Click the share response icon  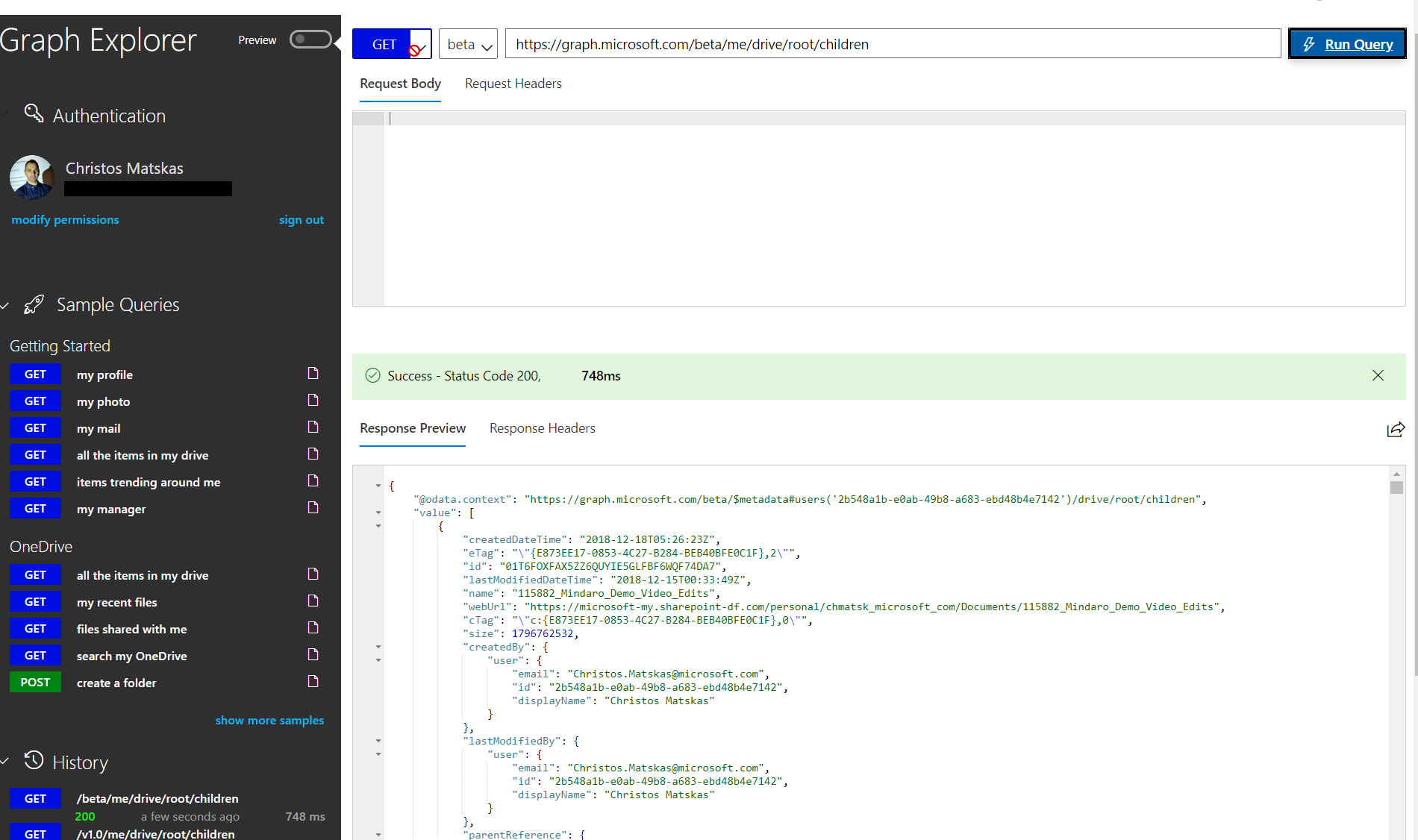[1396, 429]
